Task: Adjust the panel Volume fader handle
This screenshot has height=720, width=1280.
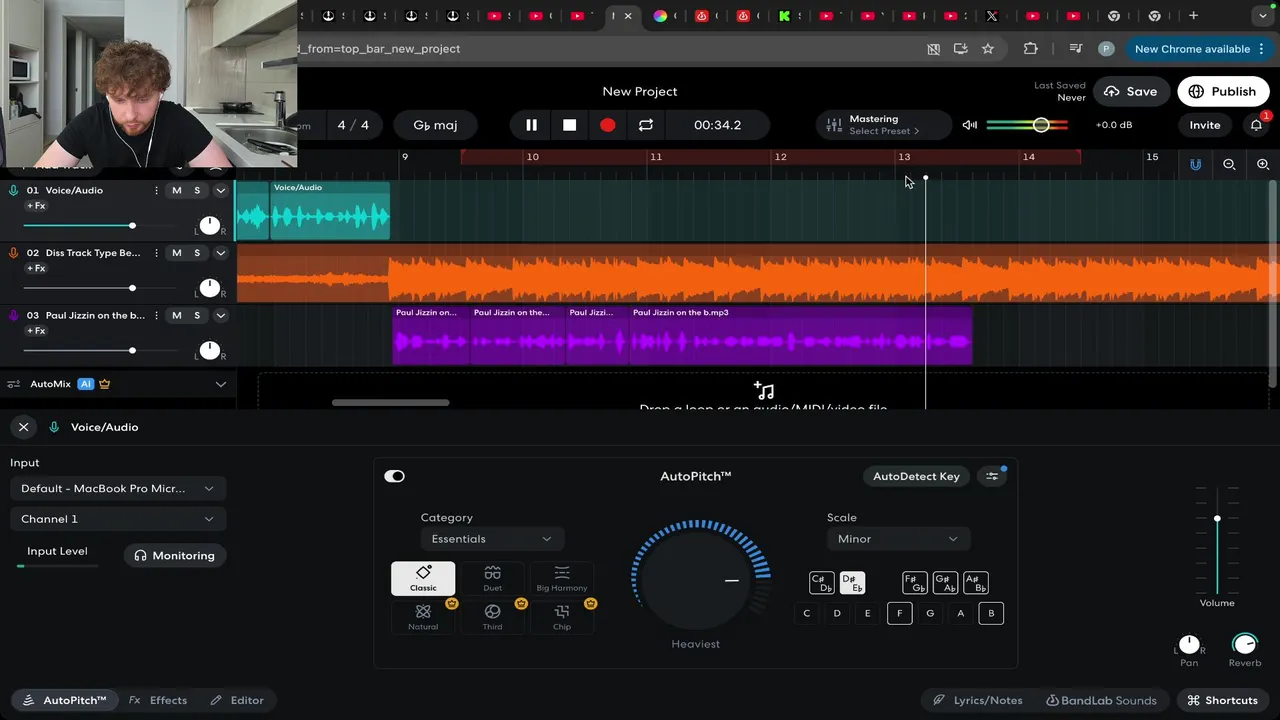Action: tap(1217, 518)
